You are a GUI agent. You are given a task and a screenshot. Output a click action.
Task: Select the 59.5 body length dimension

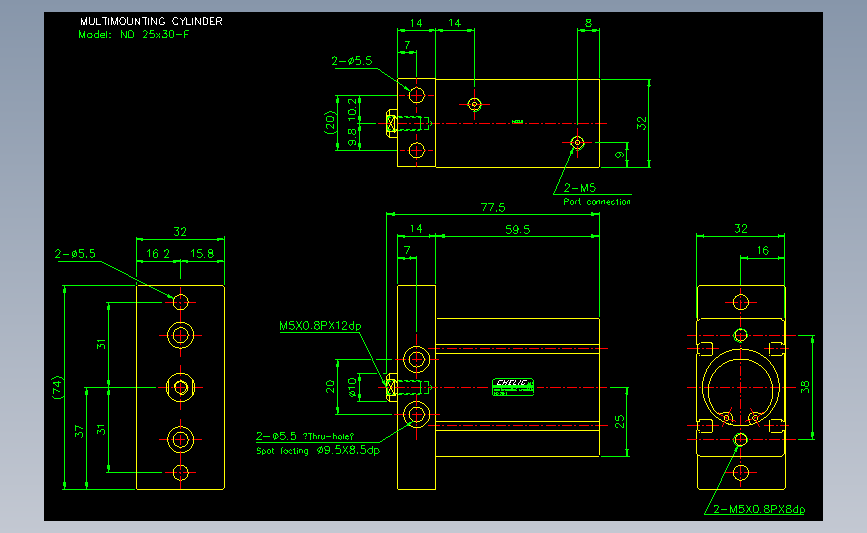(x=518, y=229)
